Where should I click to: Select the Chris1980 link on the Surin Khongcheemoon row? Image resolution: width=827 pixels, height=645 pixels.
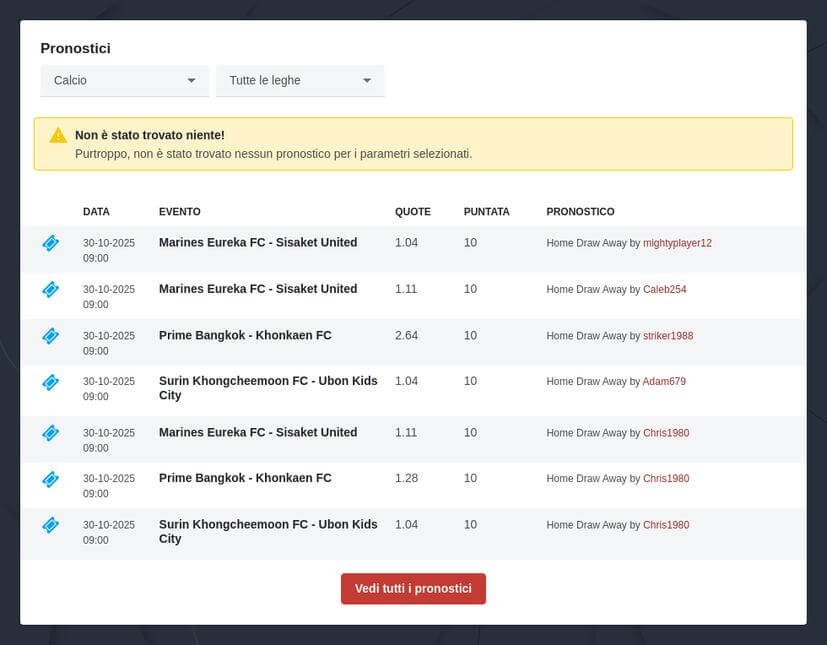click(x=665, y=524)
